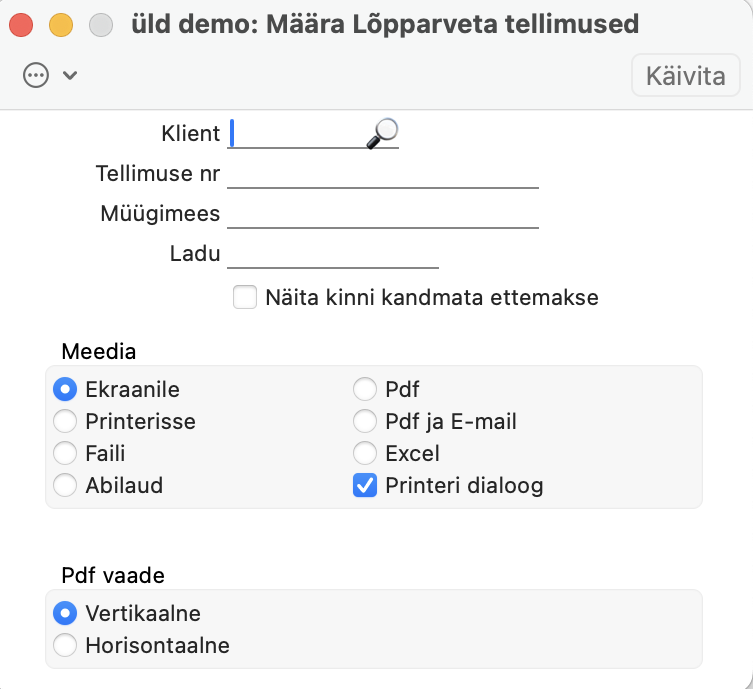Choose Printerisse as output media

point(65,421)
